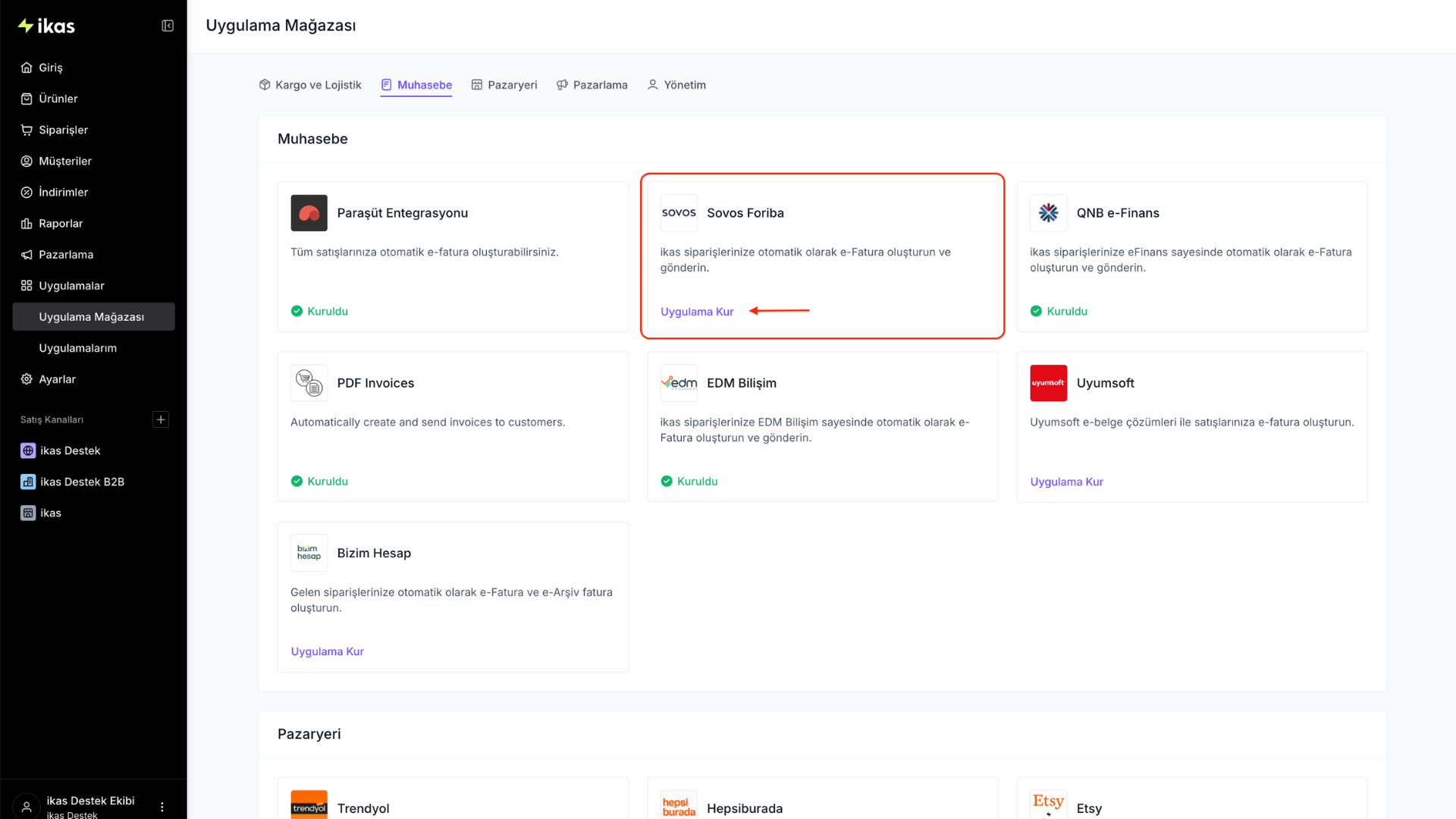Click Kuruldu status on Paraşüt Entegrasyonu
Image resolution: width=1456 pixels, height=819 pixels.
coord(319,311)
